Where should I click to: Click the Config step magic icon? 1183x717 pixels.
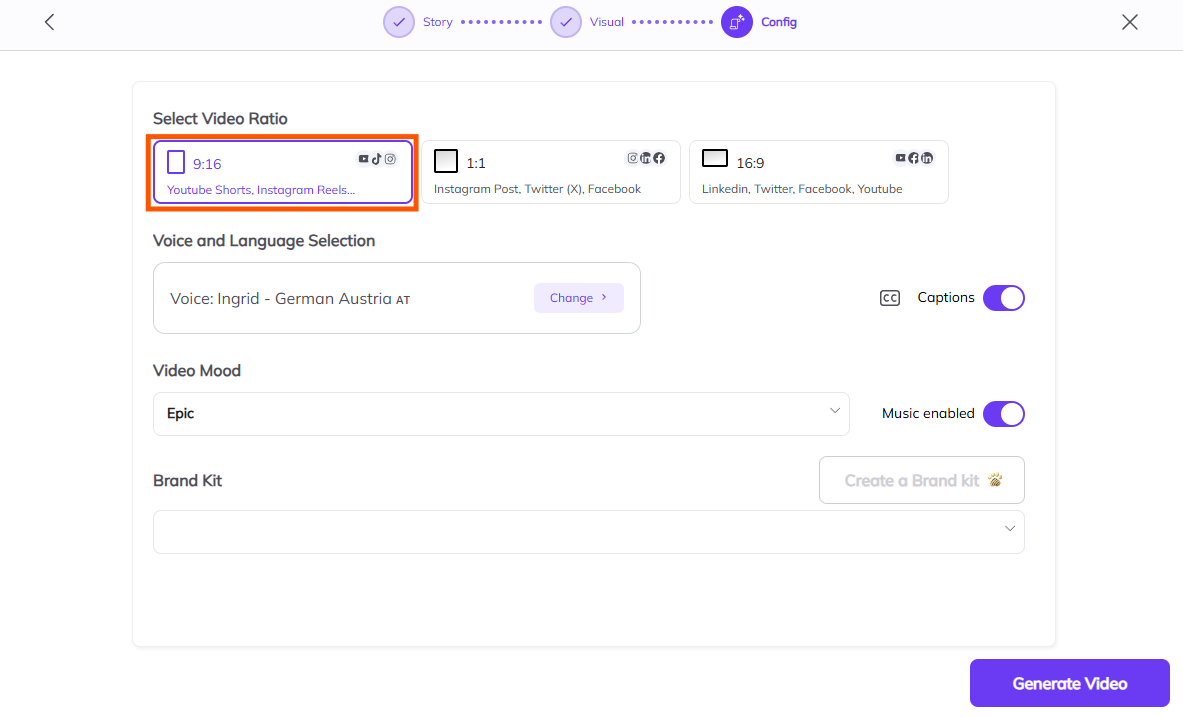click(x=737, y=22)
